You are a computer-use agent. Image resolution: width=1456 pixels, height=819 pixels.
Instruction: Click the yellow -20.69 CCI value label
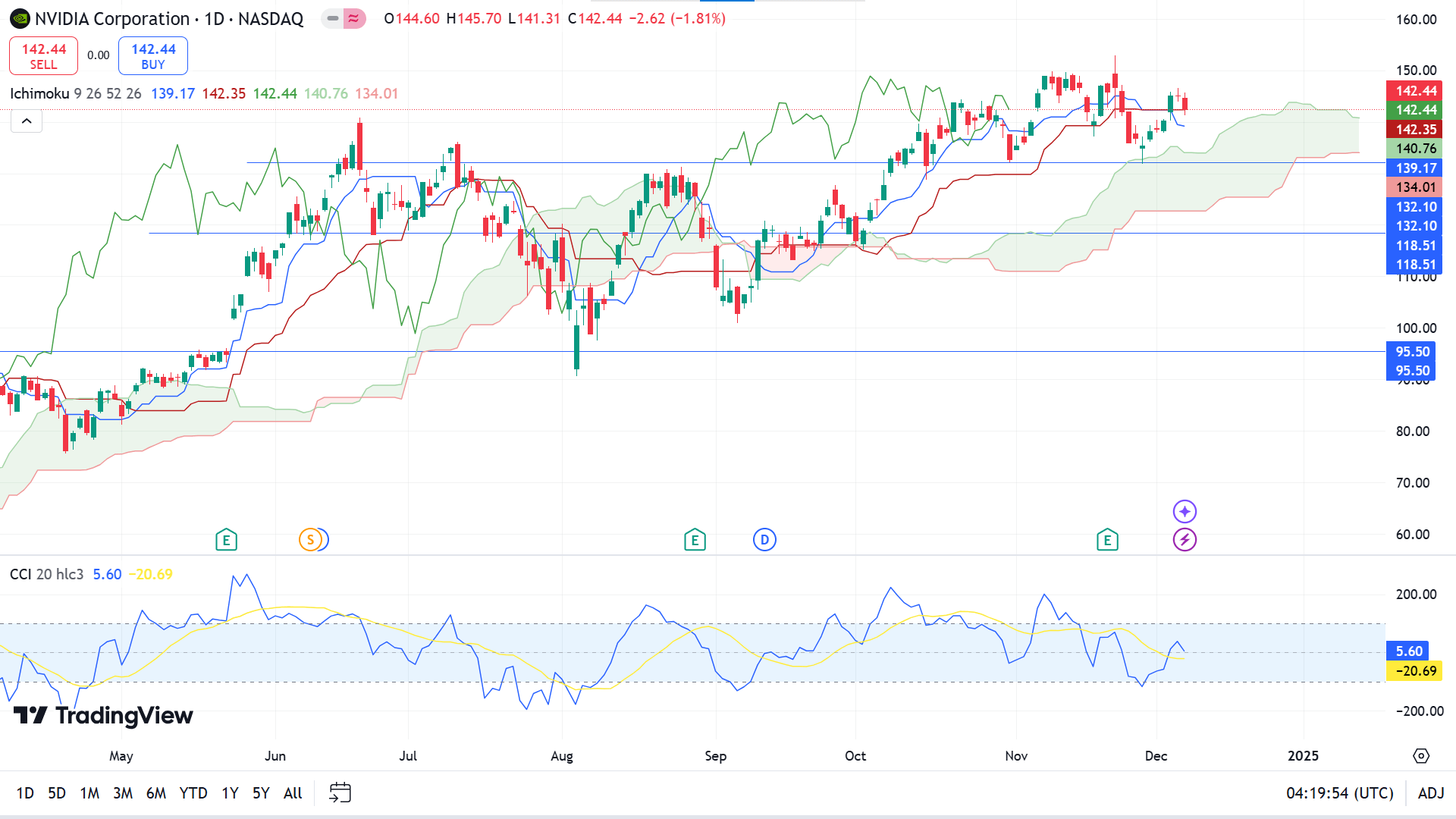tap(1414, 671)
